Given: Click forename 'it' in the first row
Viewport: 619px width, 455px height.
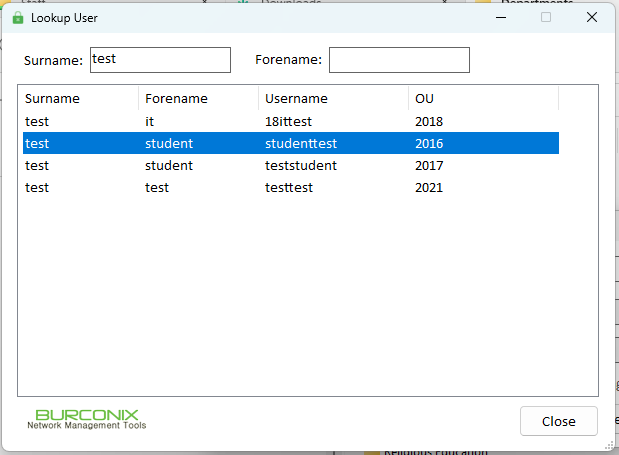Looking at the screenshot, I should tap(149, 122).
